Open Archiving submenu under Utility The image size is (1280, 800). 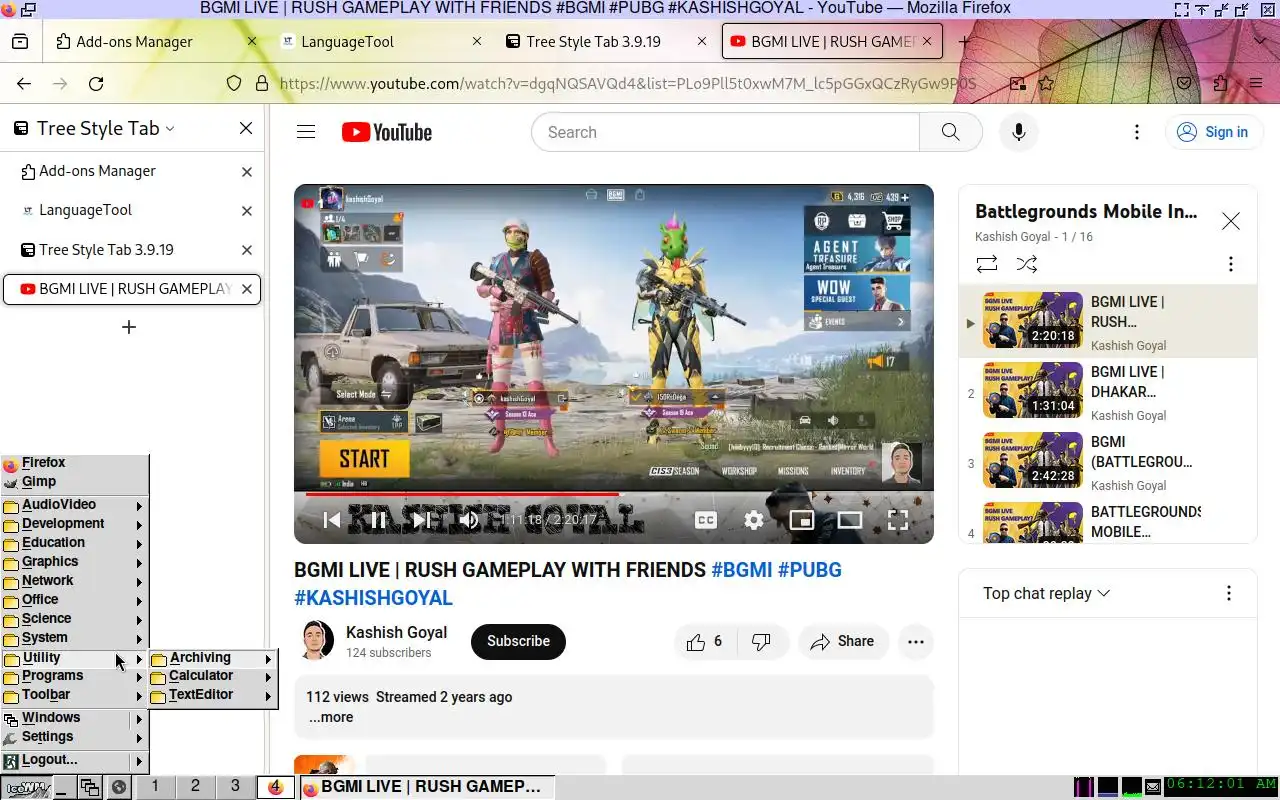point(212,658)
